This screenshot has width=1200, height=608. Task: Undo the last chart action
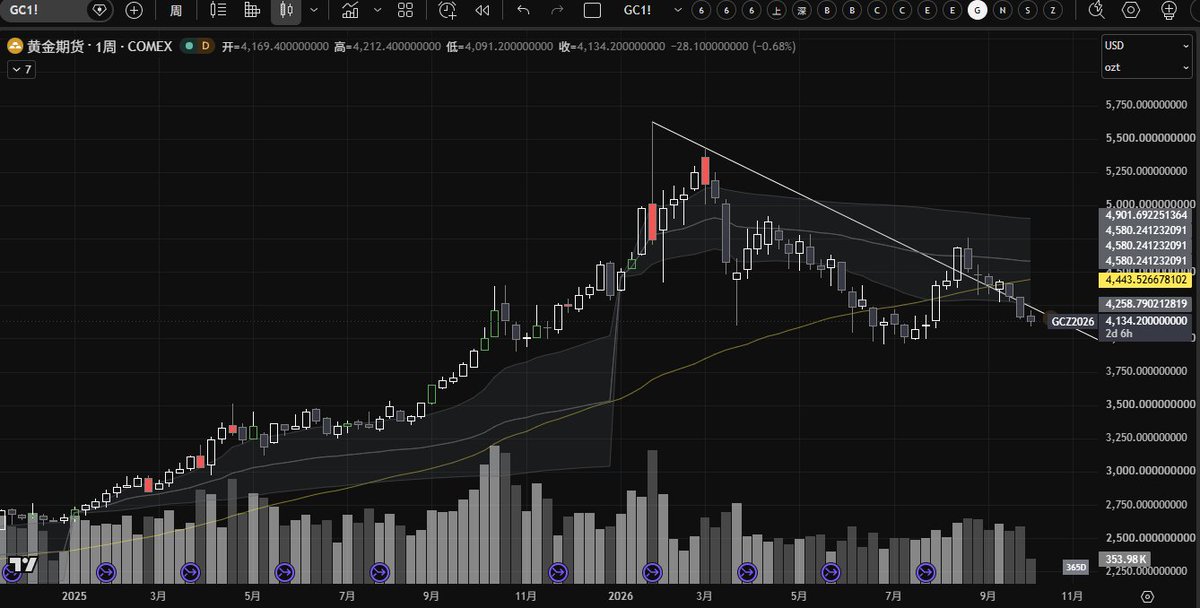click(x=523, y=10)
